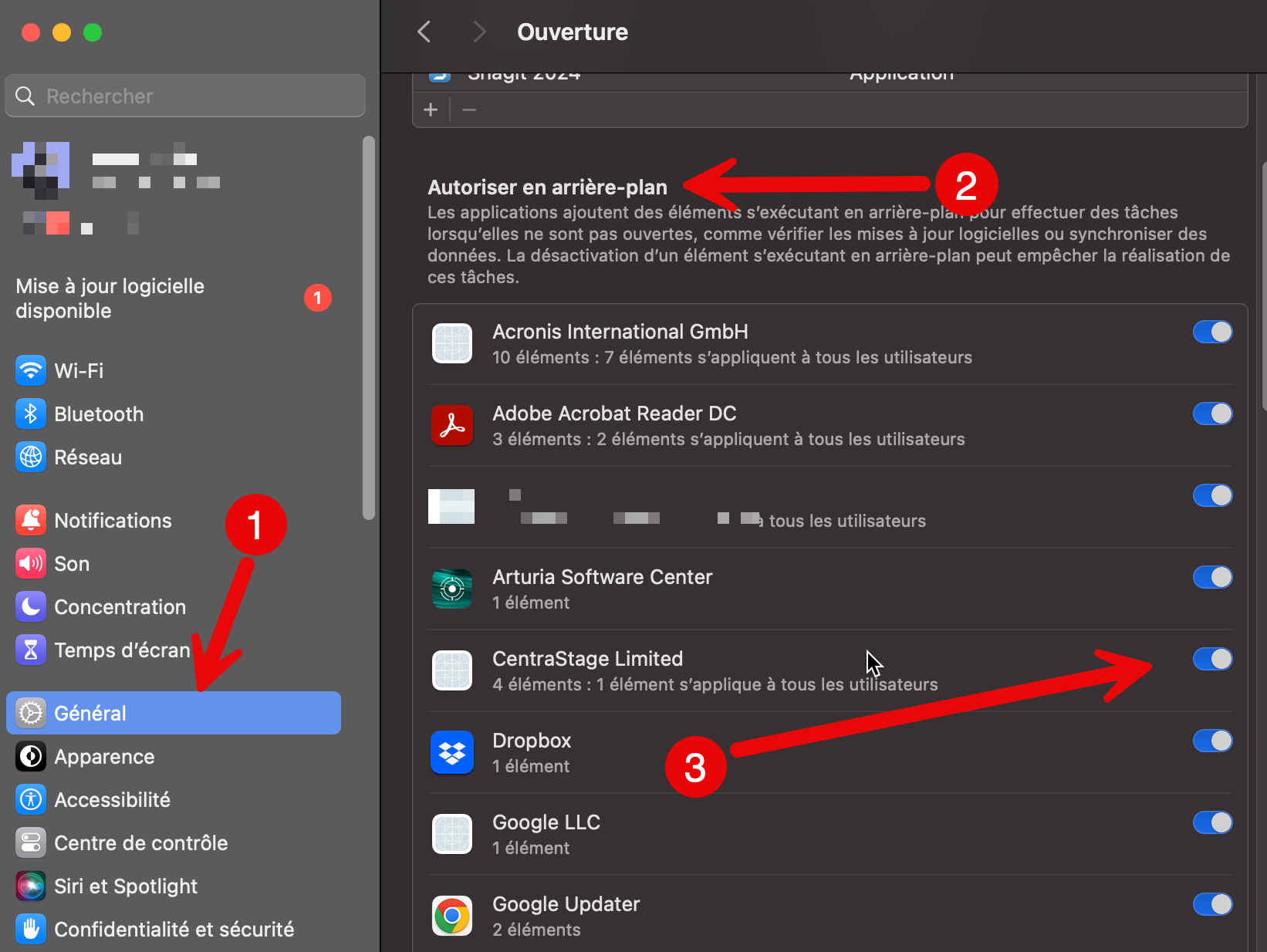This screenshot has height=952, width=1267.
Task: Disable Acronis International GmbH background toggle
Action: coord(1213,333)
